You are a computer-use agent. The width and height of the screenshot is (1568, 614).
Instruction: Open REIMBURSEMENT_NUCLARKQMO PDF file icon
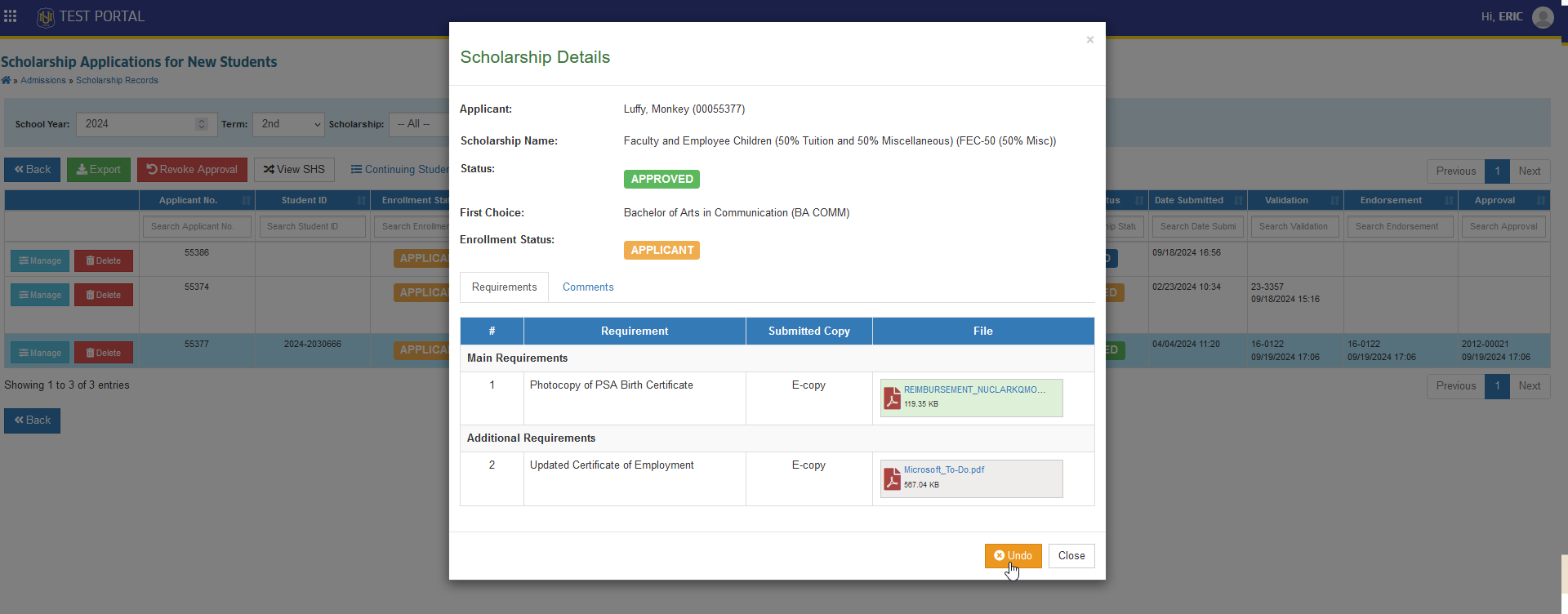pyautogui.click(x=892, y=398)
